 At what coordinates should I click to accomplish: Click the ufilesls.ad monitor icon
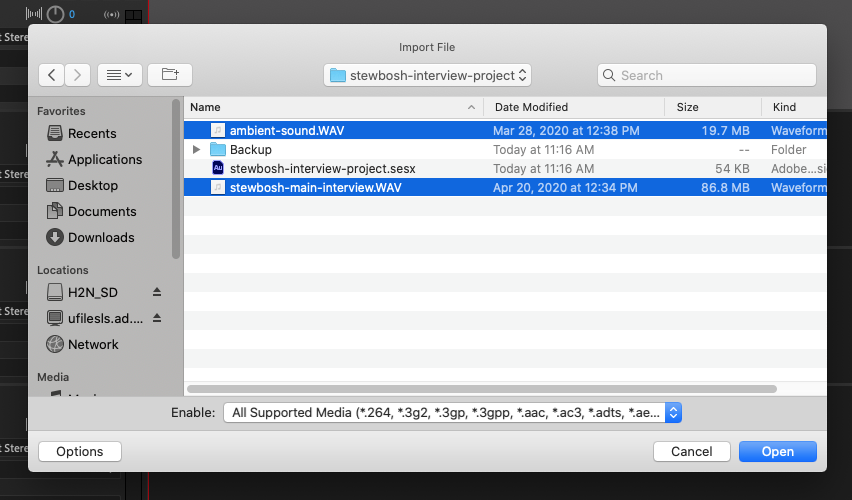pyautogui.click(x=55, y=318)
